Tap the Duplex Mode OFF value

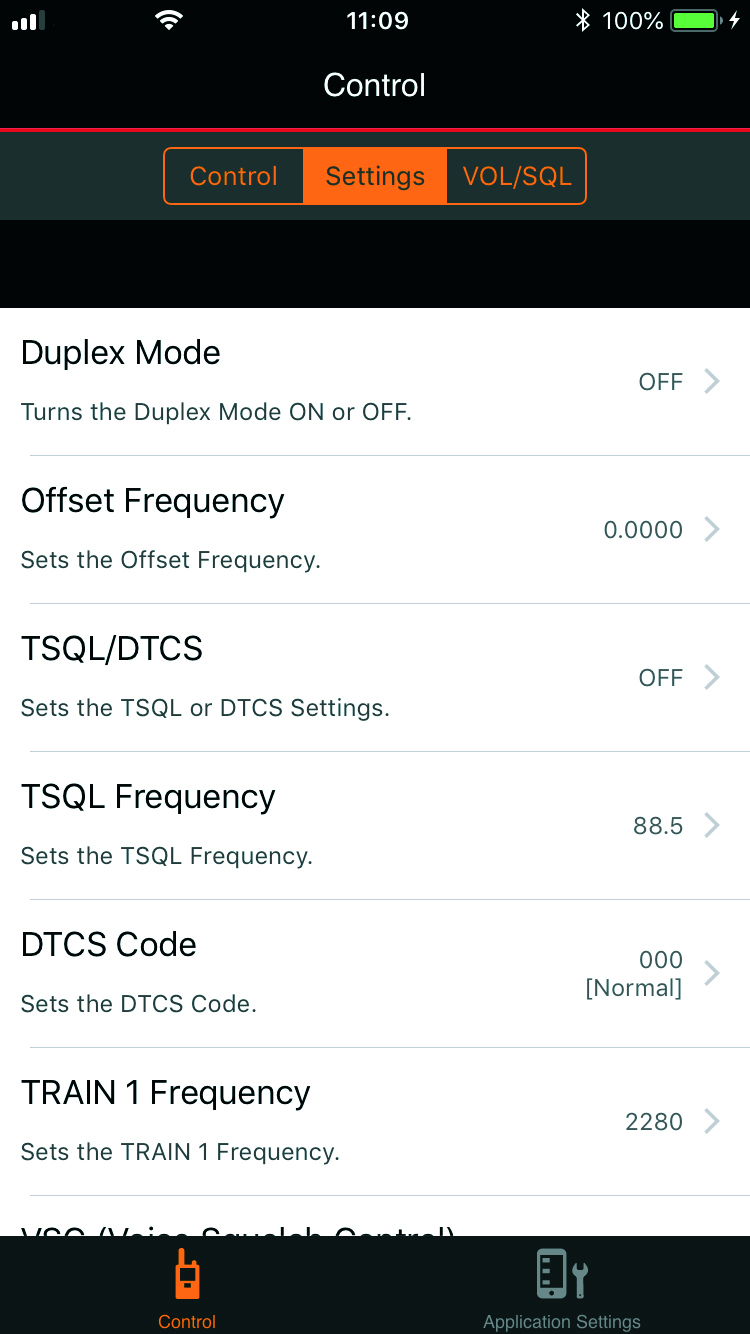point(661,382)
